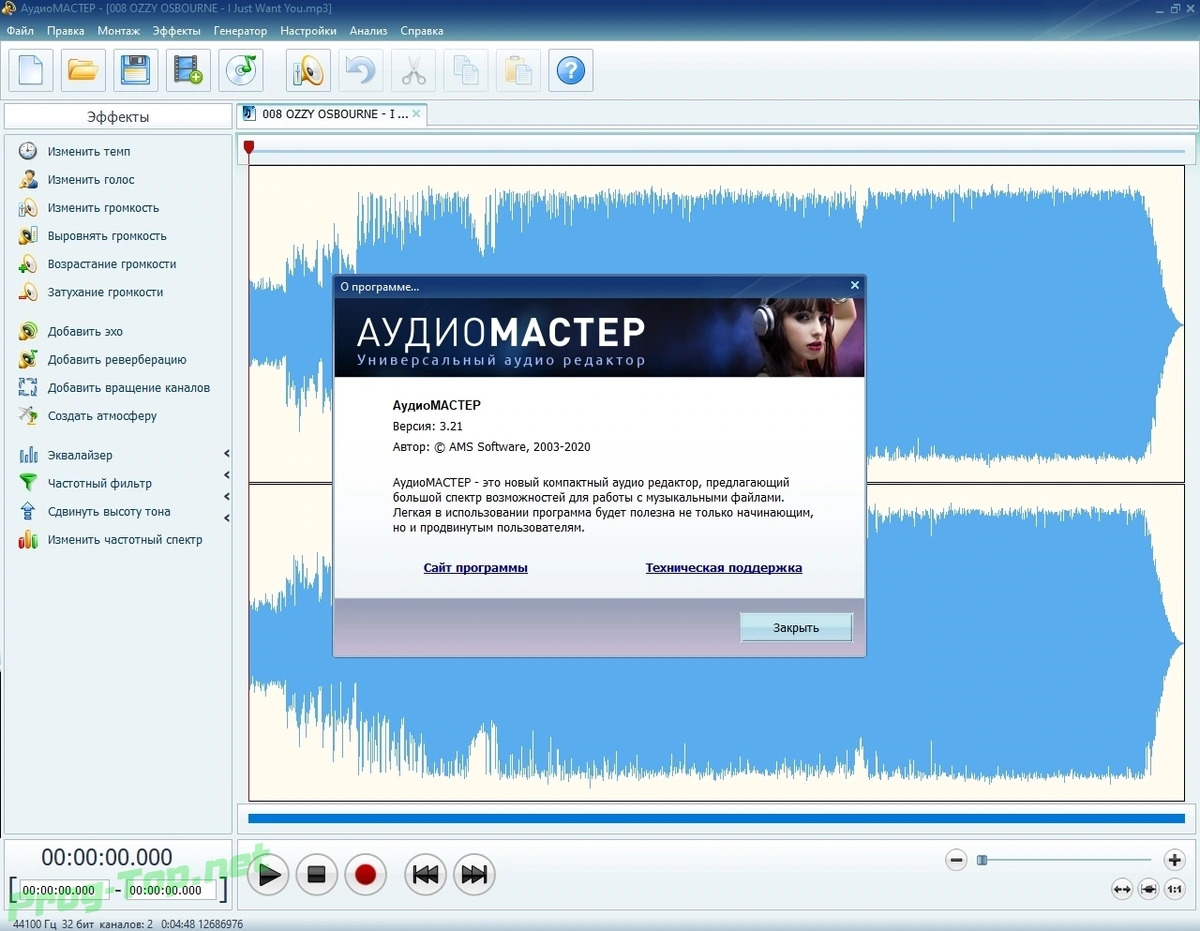Extract audio from video with the filmstrip icon
Viewport: 1200px width, 931px height.
[188, 70]
